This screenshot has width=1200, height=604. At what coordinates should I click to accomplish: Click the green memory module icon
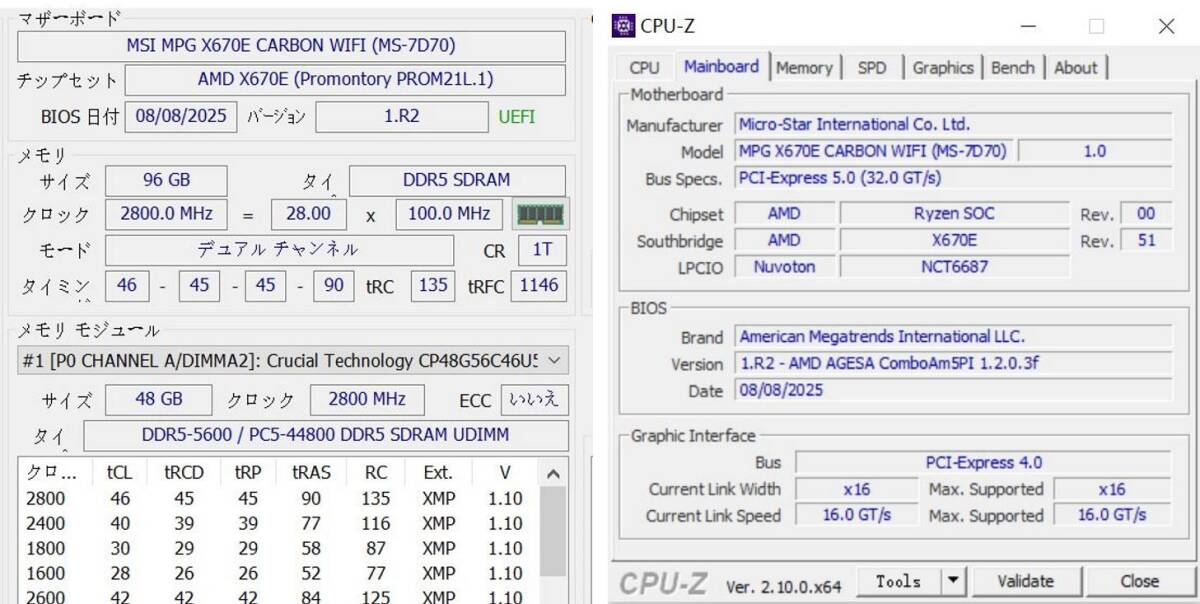(540, 214)
